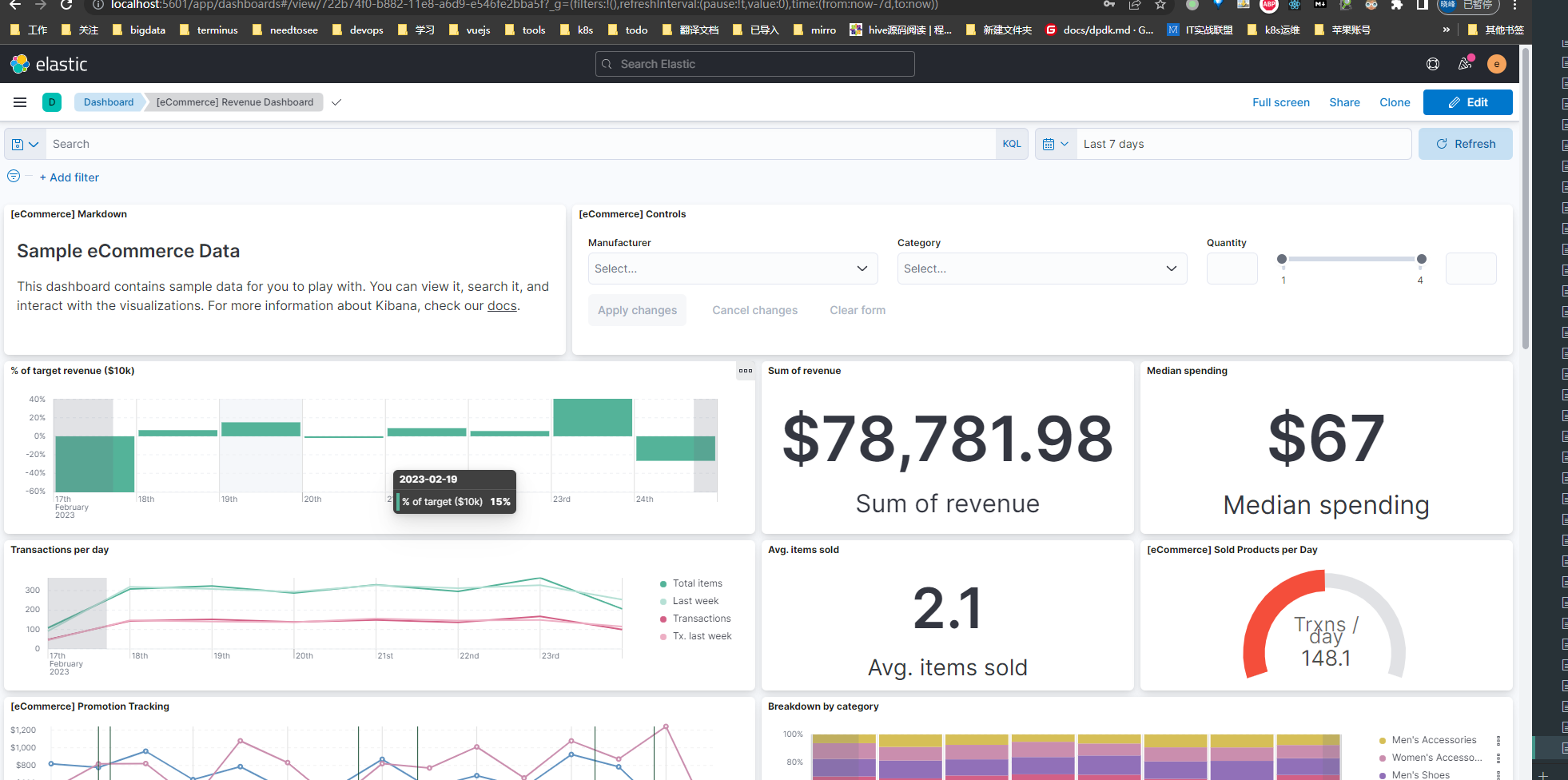Image resolution: width=1568 pixels, height=780 pixels.
Task: Open browser extensions puzzle icon
Action: coord(1397,5)
